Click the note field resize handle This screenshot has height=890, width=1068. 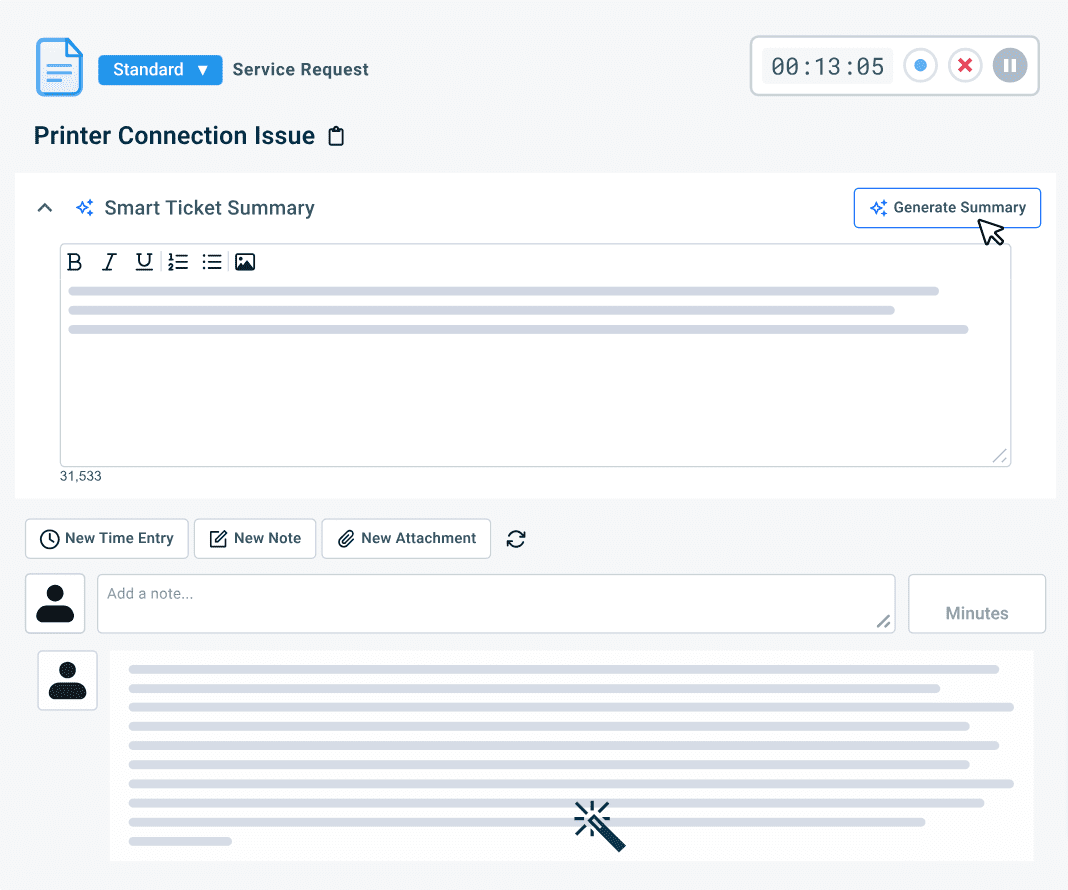click(x=883, y=621)
